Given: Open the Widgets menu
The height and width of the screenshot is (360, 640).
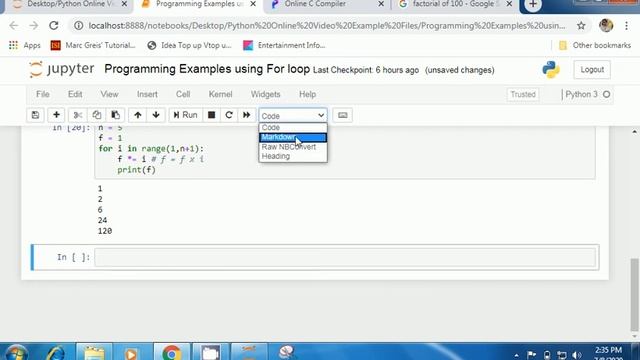Looking at the screenshot, I should coord(266,94).
